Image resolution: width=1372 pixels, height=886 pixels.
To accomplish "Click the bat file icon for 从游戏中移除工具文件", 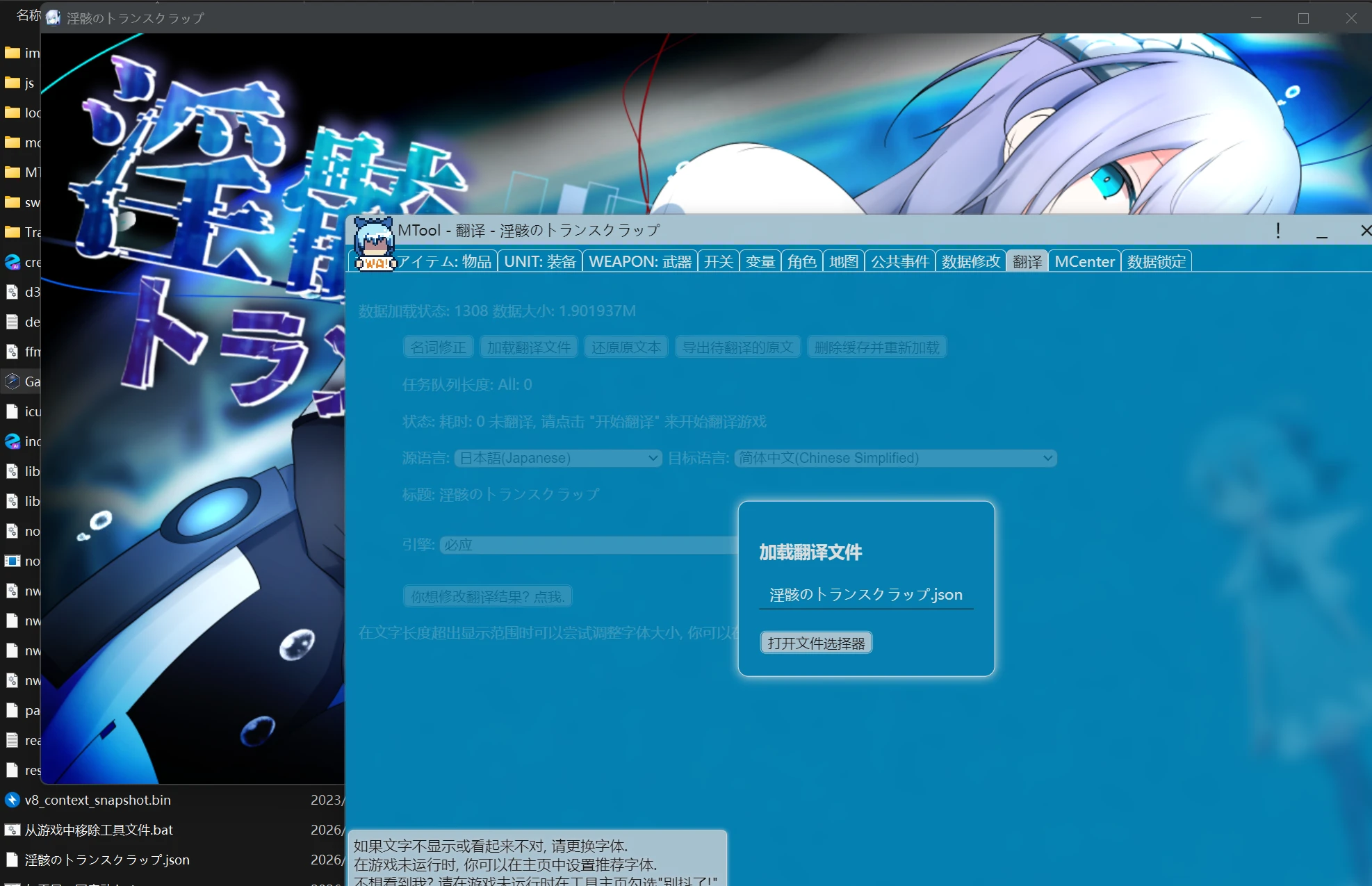I will click(x=12, y=830).
